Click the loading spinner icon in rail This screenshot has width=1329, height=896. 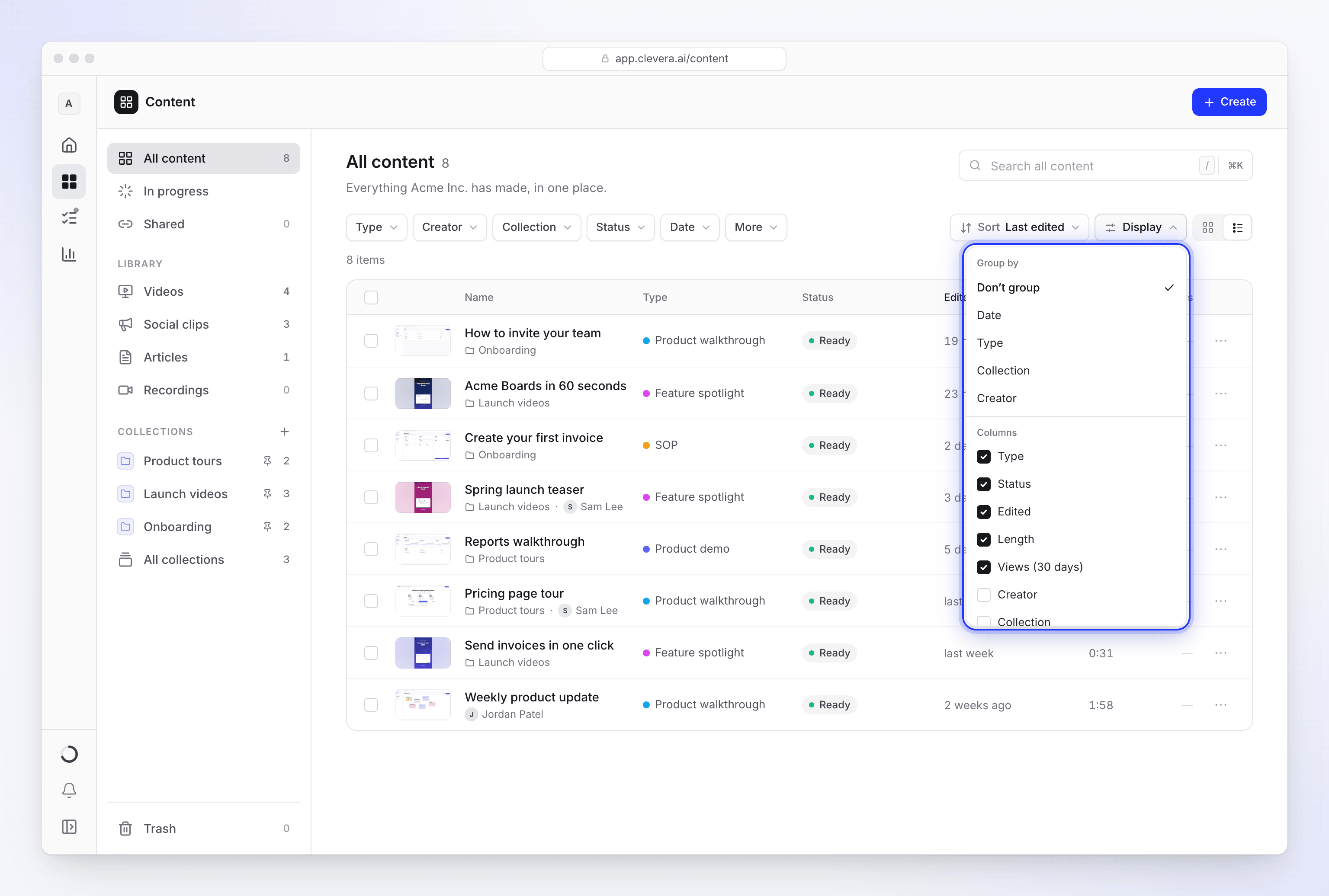pyautogui.click(x=69, y=754)
